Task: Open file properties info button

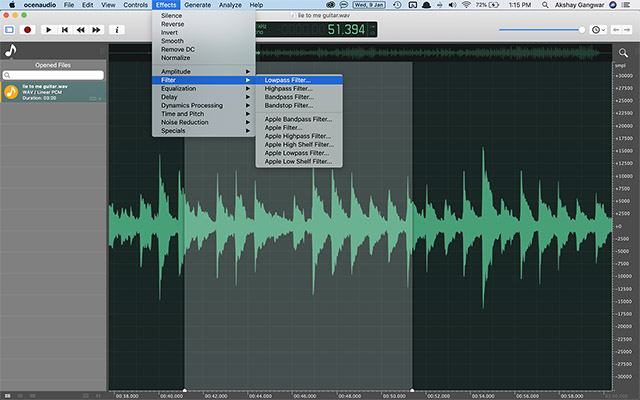Action: coord(117,30)
